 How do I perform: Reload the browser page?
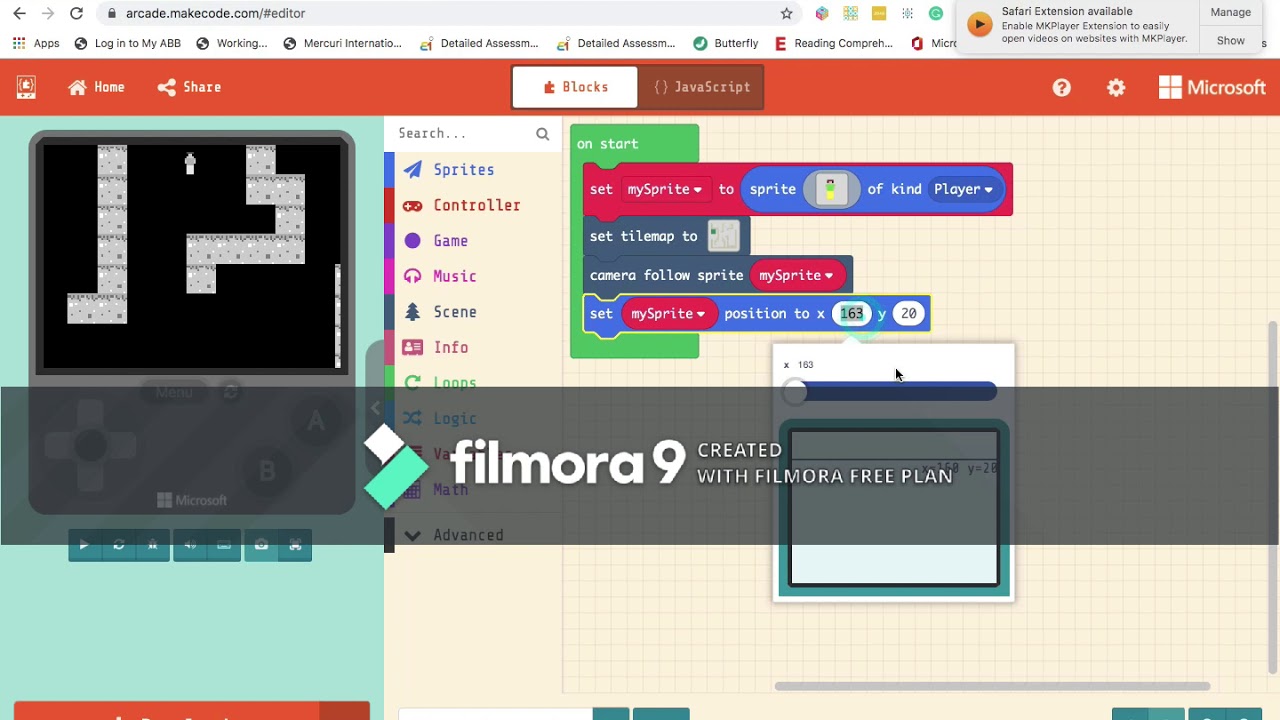(x=76, y=13)
